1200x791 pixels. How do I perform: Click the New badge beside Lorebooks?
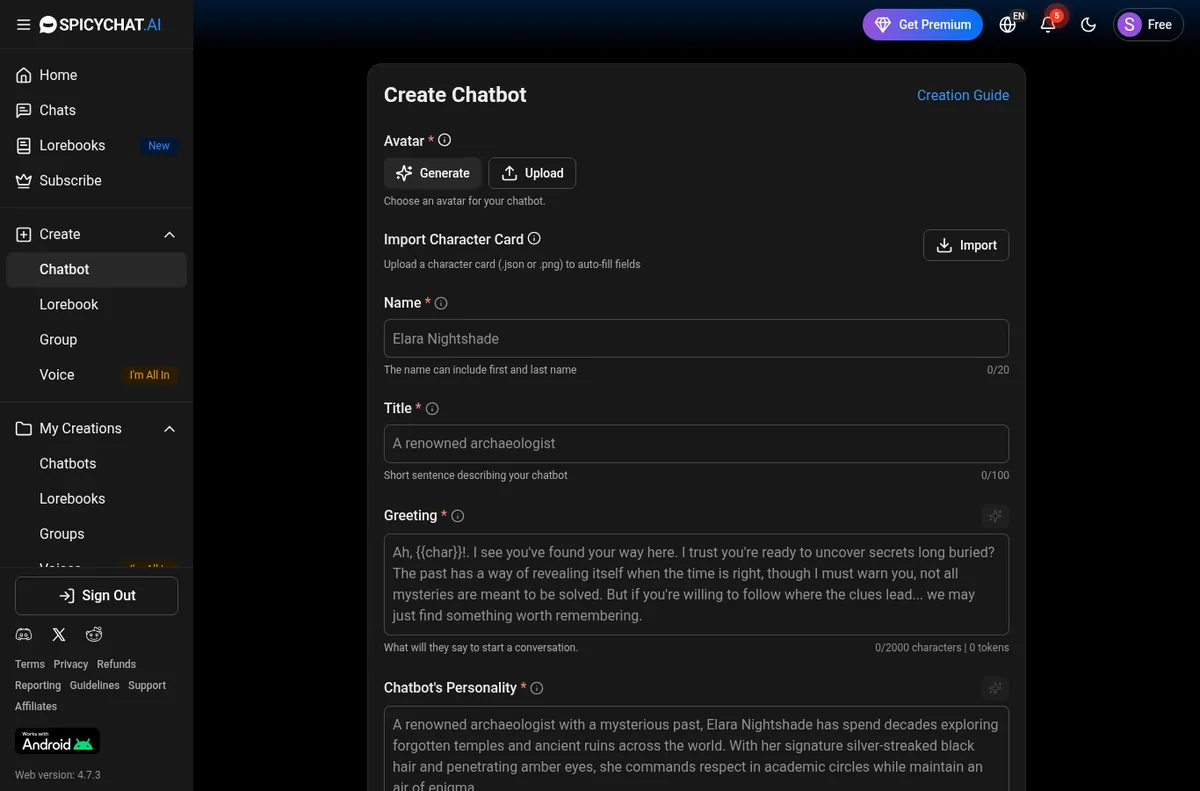(159, 146)
